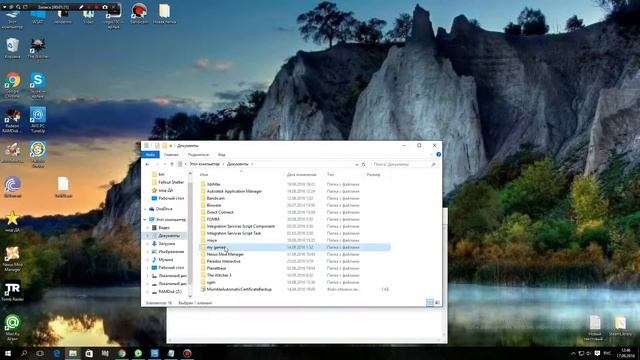The height and width of the screenshot is (360, 640).
Task: Expand Downloads tree node
Action: [148, 244]
